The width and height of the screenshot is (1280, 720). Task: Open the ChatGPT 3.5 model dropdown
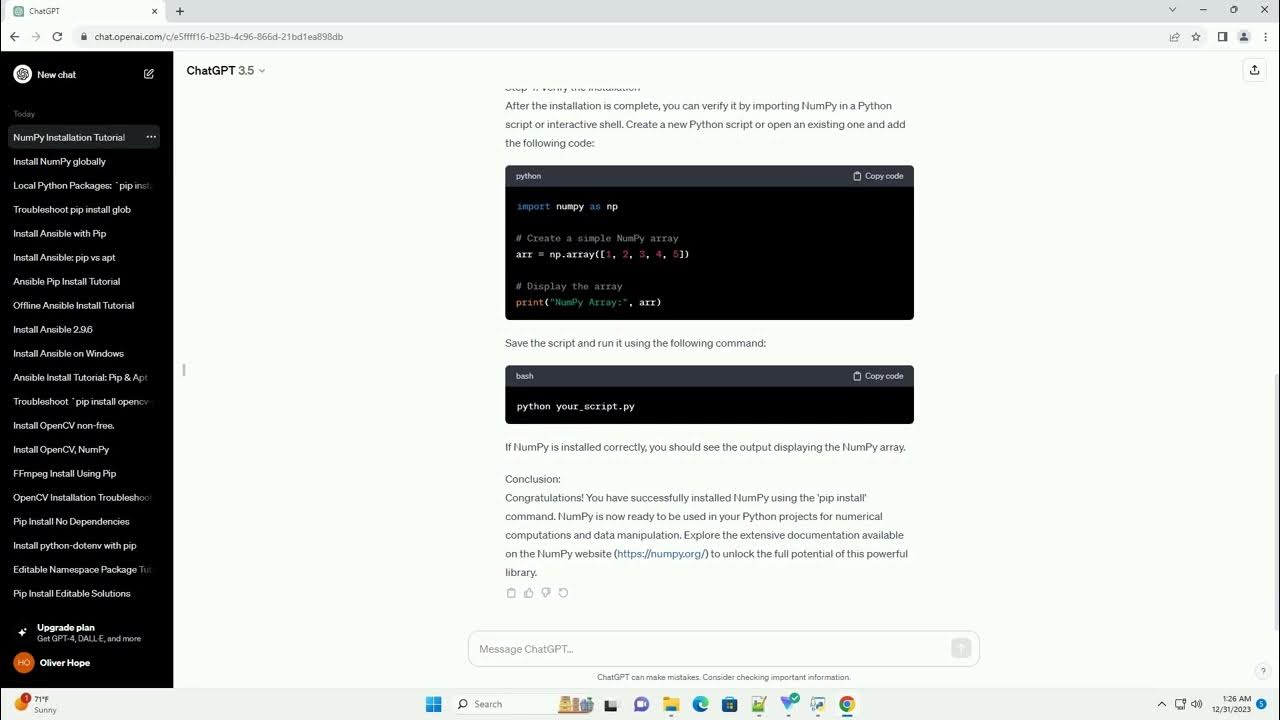point(226,70)
